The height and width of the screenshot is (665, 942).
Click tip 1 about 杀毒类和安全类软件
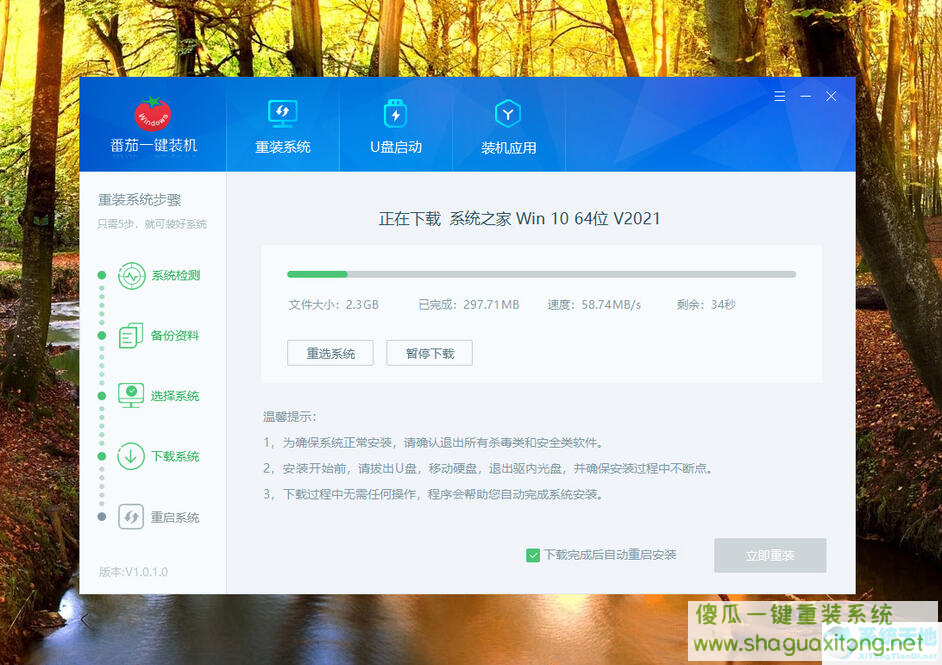pyautogui.click(x=433, y=443)
